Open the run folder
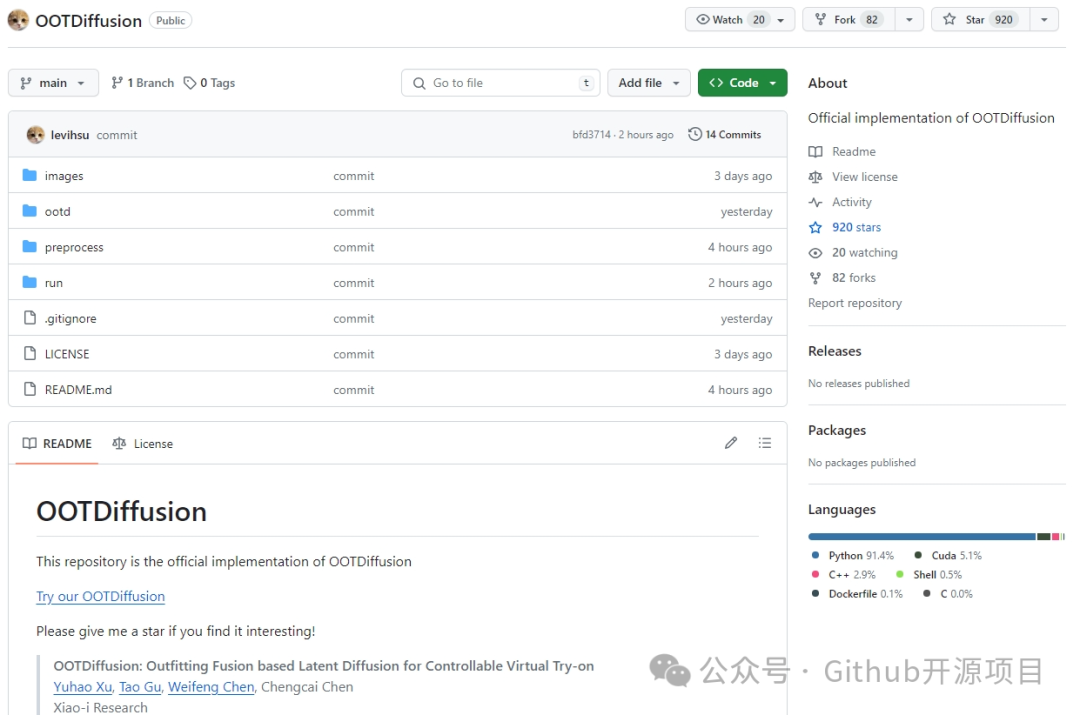Viewport: 1080px width, 715px height. [x=54, y=283]
